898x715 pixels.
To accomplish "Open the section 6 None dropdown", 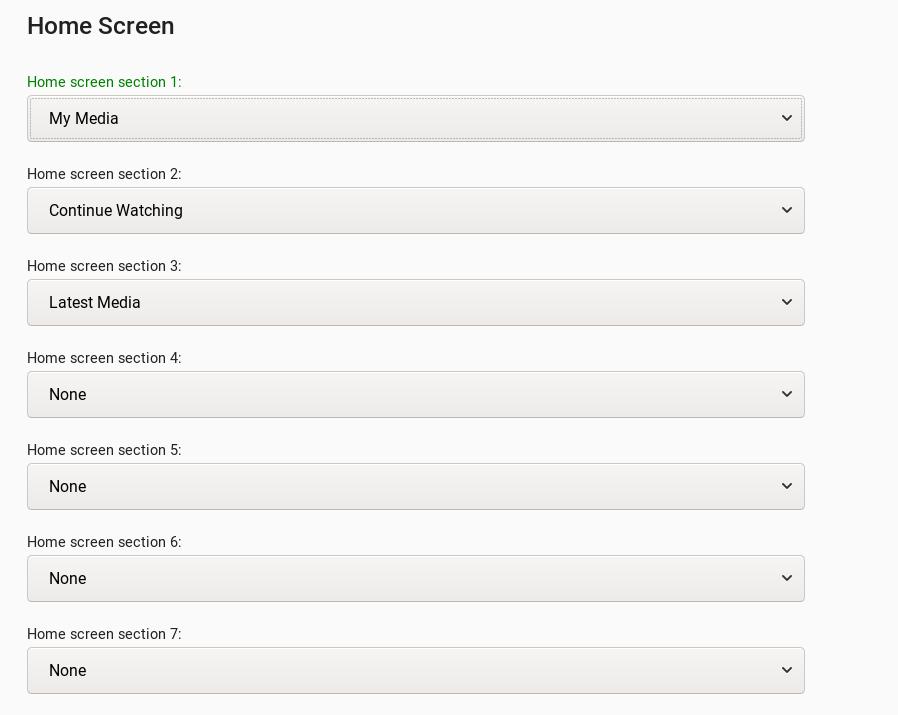I will click(416, 579).
